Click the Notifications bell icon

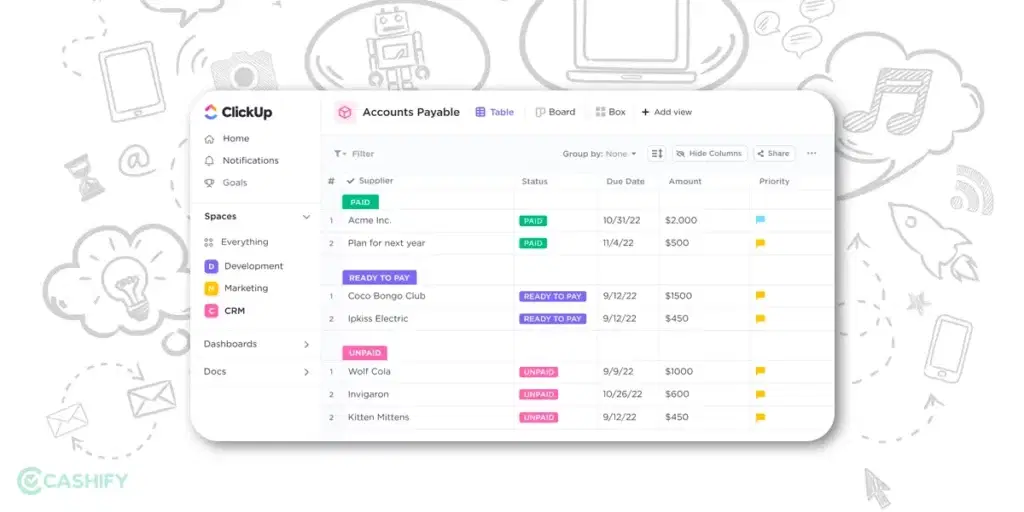tap(209, 161)
